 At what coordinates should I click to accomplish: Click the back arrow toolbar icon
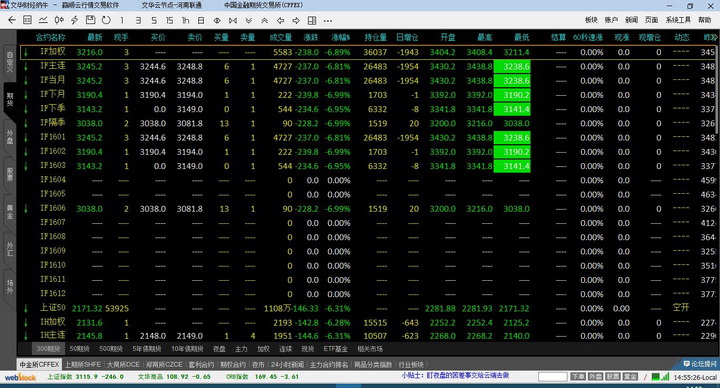click(x=12, y=20)
